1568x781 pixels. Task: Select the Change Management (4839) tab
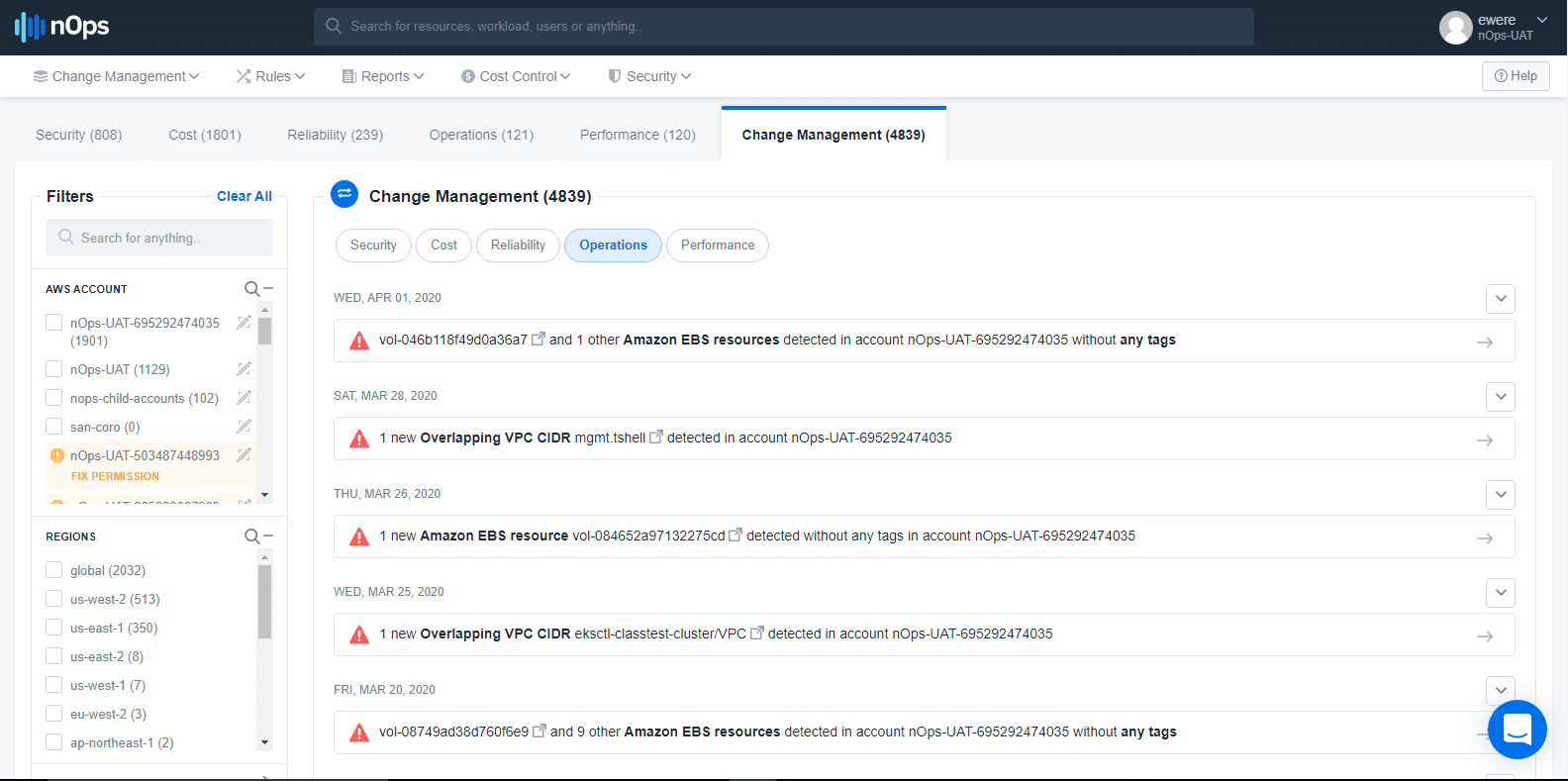click(x=833, y=135)
